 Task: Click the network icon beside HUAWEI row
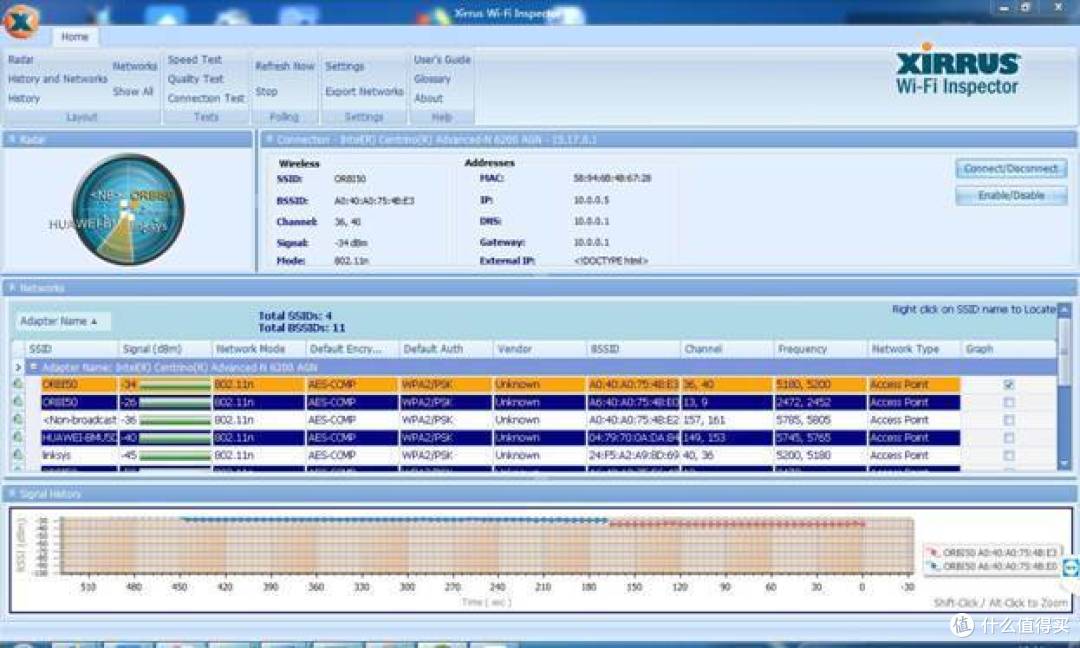[x=17, y=437]
